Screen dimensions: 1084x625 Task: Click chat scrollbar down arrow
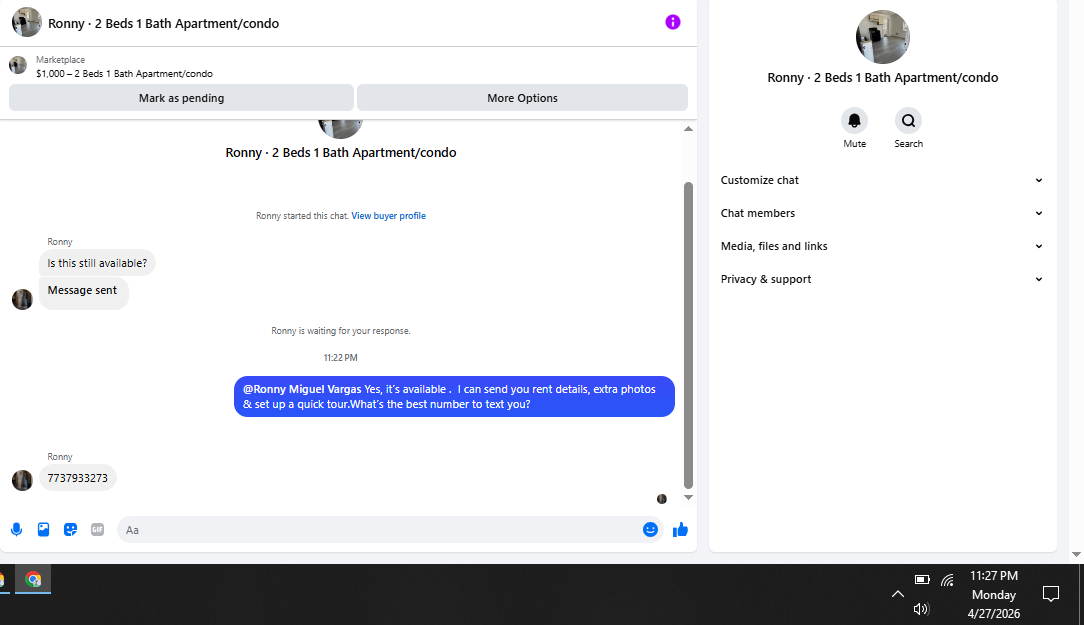point(688,497)
